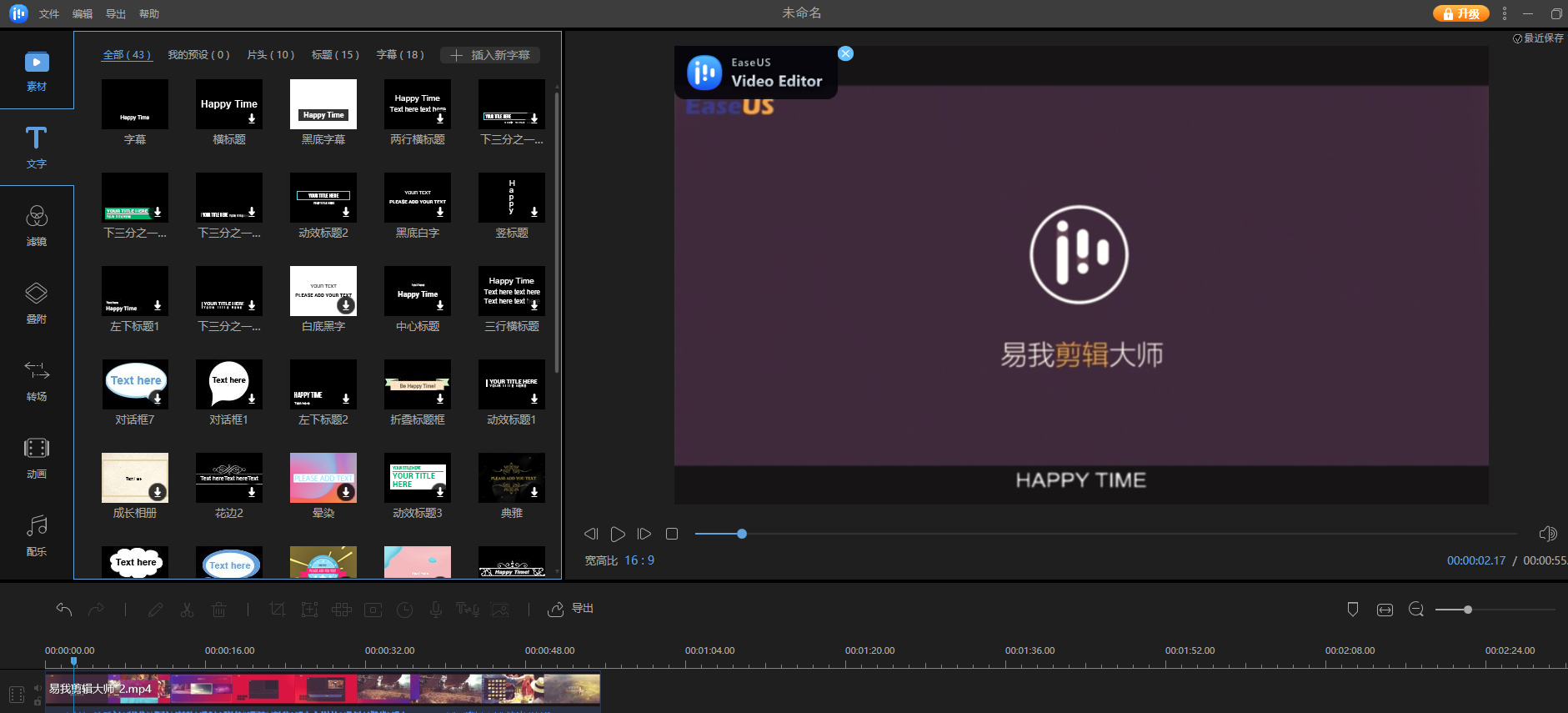Open the 滤镜 filters panel

coord(37,226)
